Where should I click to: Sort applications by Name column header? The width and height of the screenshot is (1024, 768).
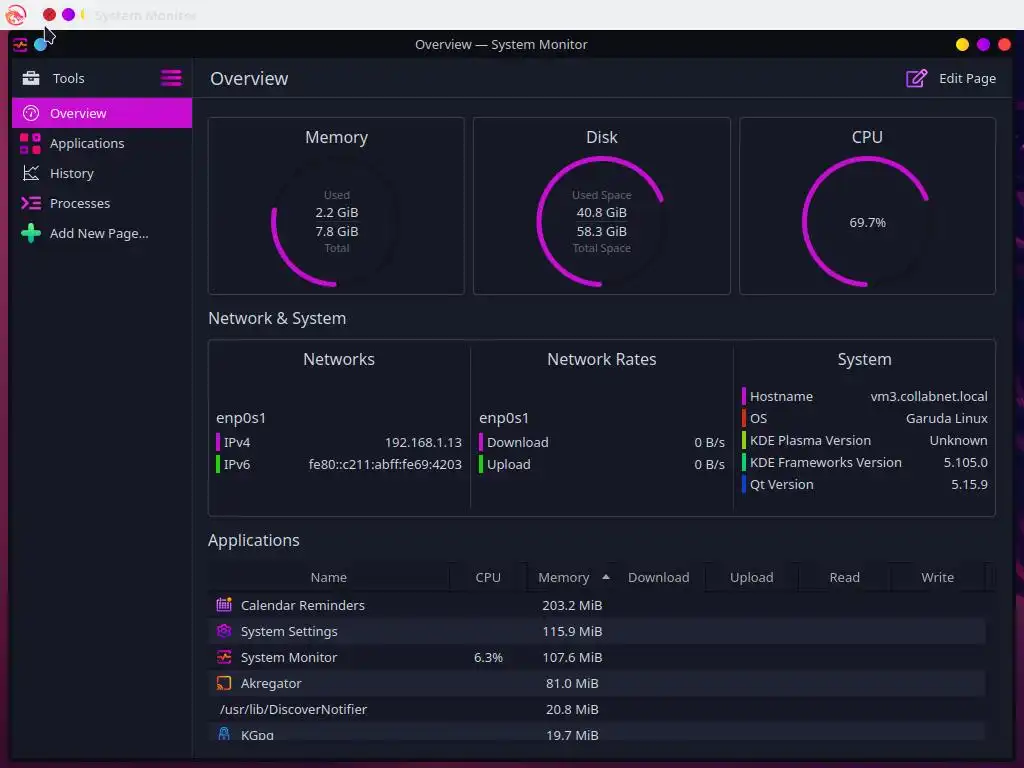328,577
